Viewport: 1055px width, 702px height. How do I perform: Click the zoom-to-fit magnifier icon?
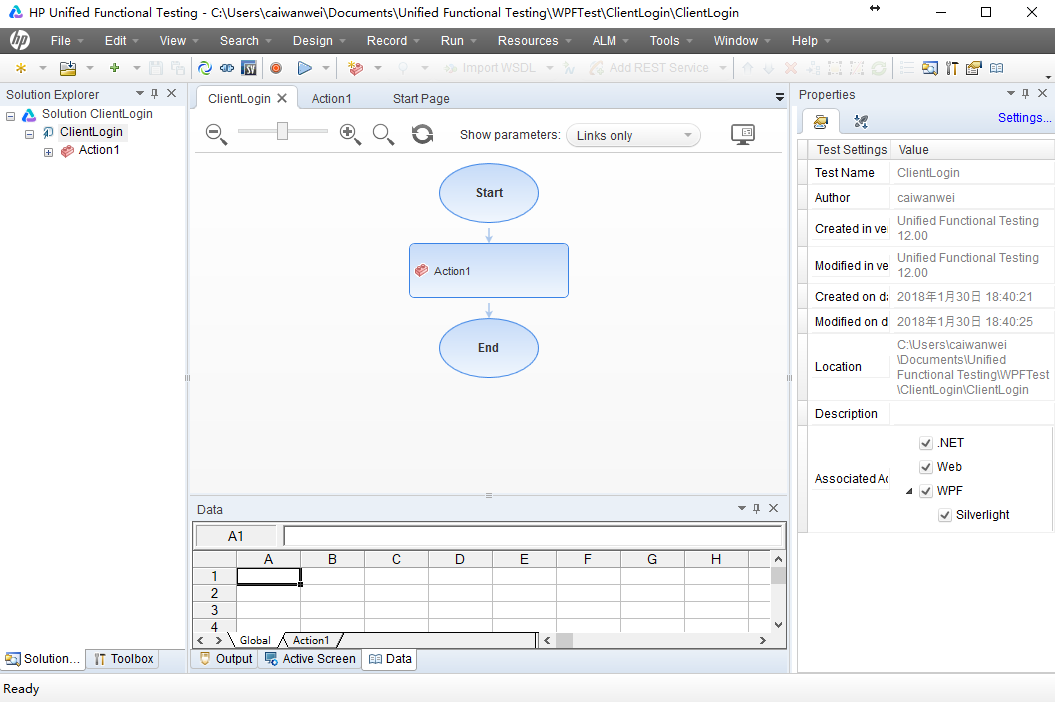[x=383, y=134]
